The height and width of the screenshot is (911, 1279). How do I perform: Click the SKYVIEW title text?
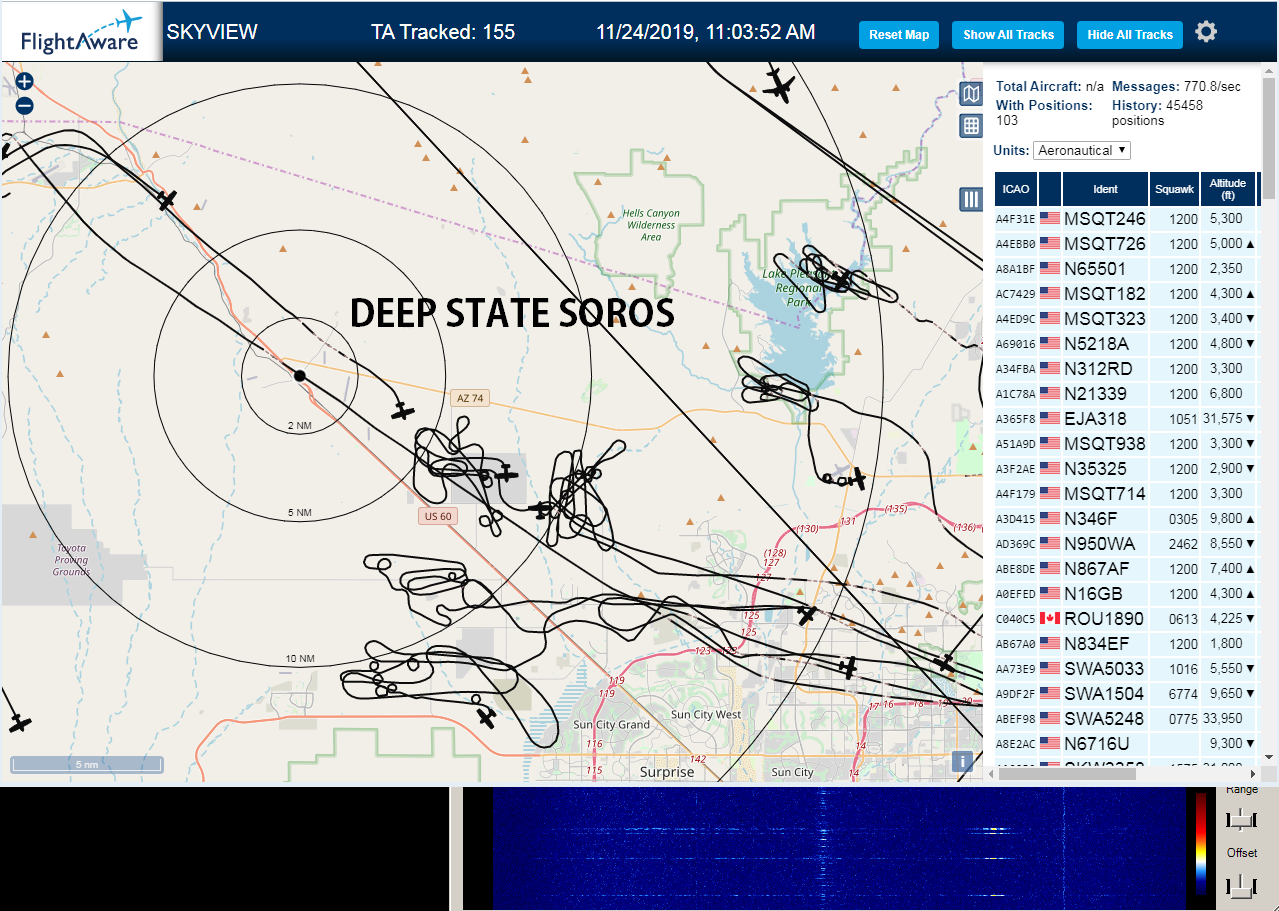[212, 32]
